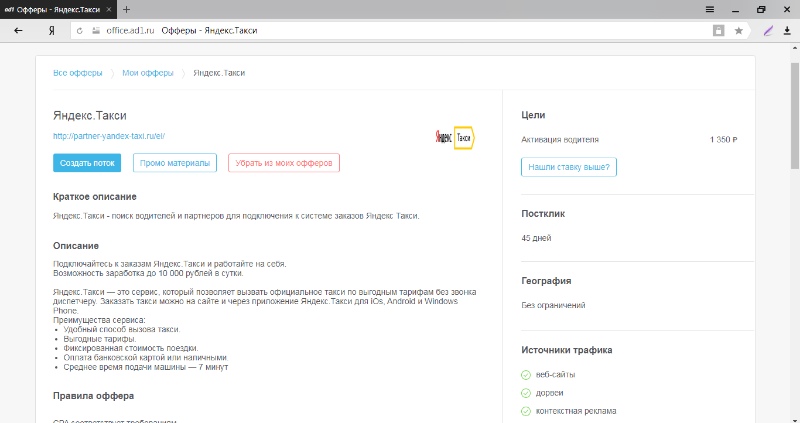Click the reader mode icon in address bar

tap(718, 31)
